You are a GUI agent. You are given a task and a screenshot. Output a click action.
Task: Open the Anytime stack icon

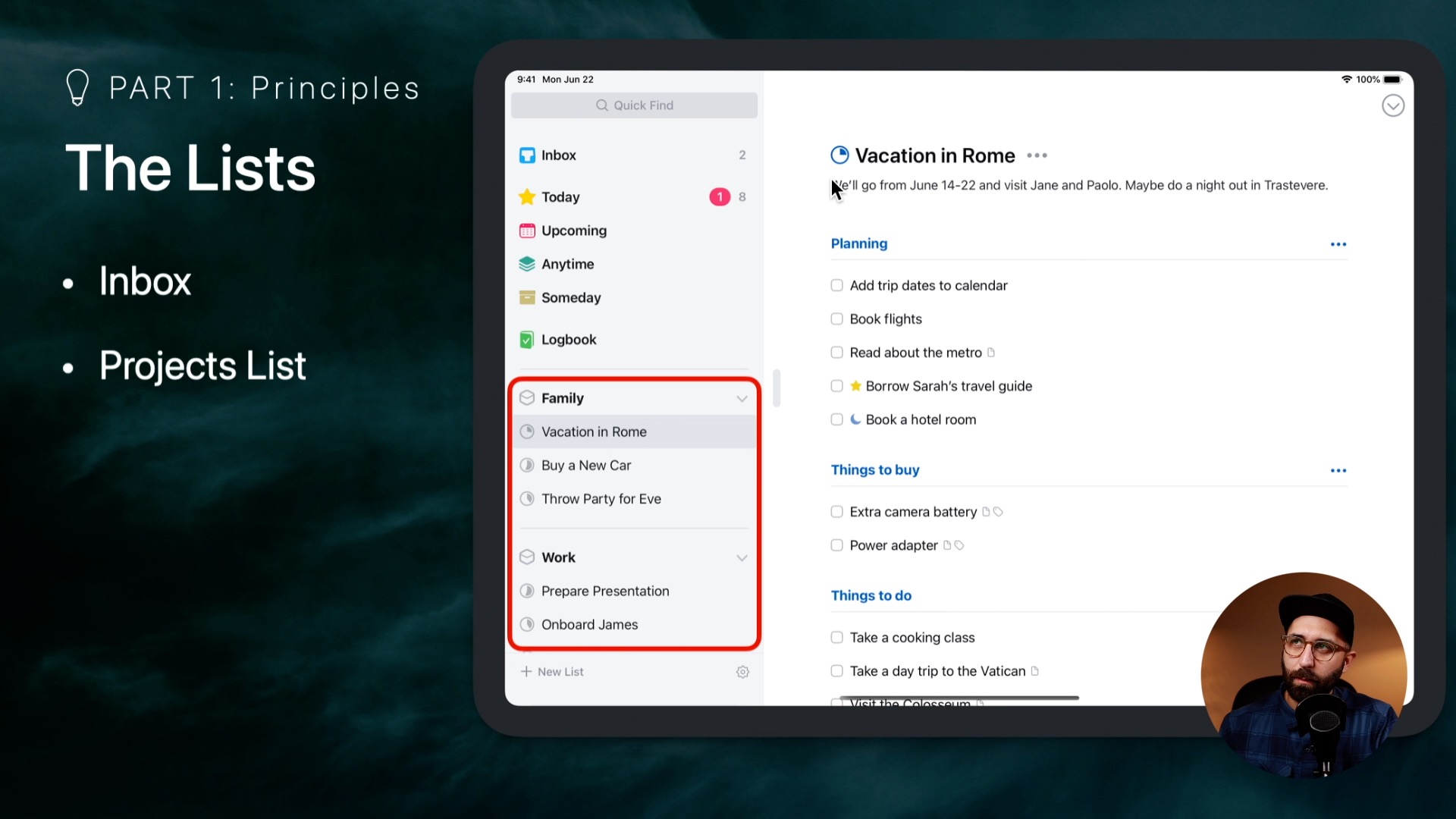coord(527,264)
